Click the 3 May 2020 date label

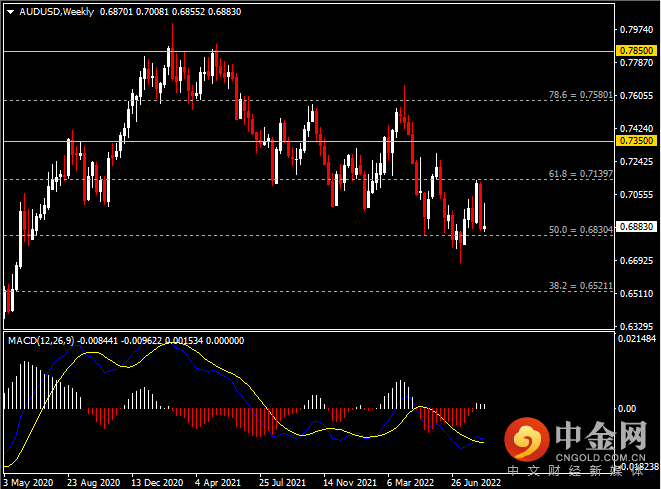(28, 483)
